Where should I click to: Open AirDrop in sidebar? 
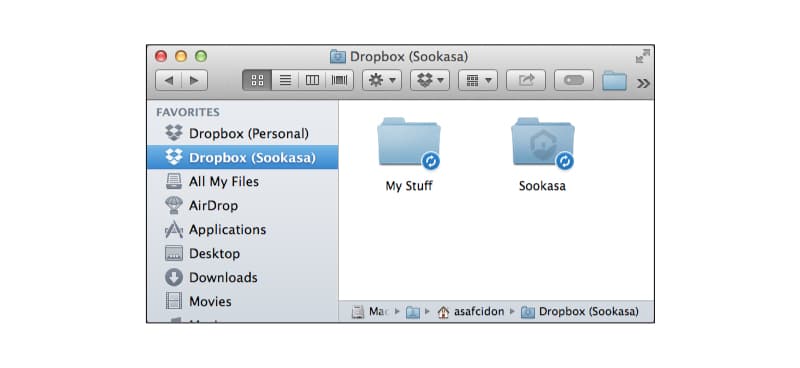coord(242,206)
